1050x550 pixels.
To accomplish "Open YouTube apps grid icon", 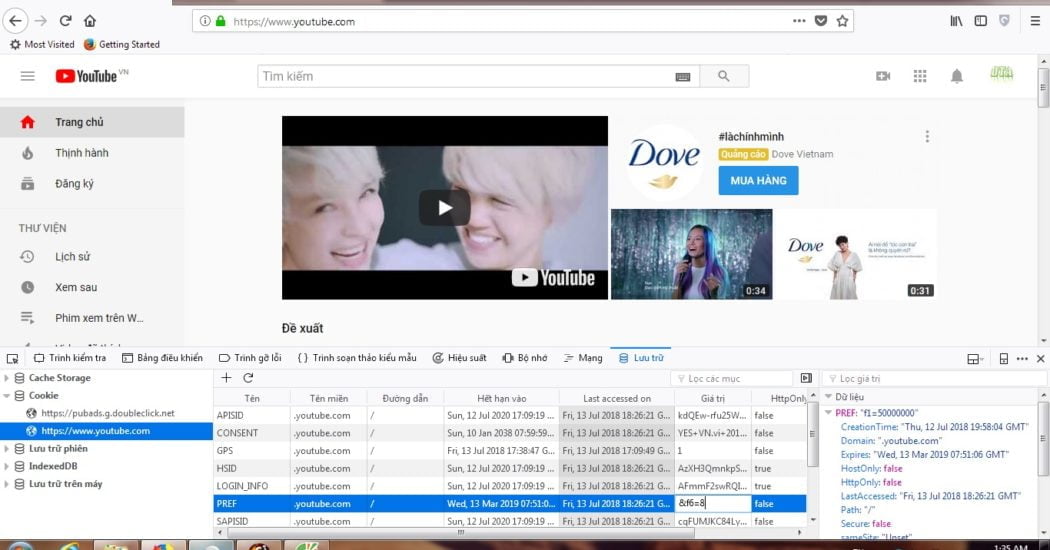I will click(920, 76).
